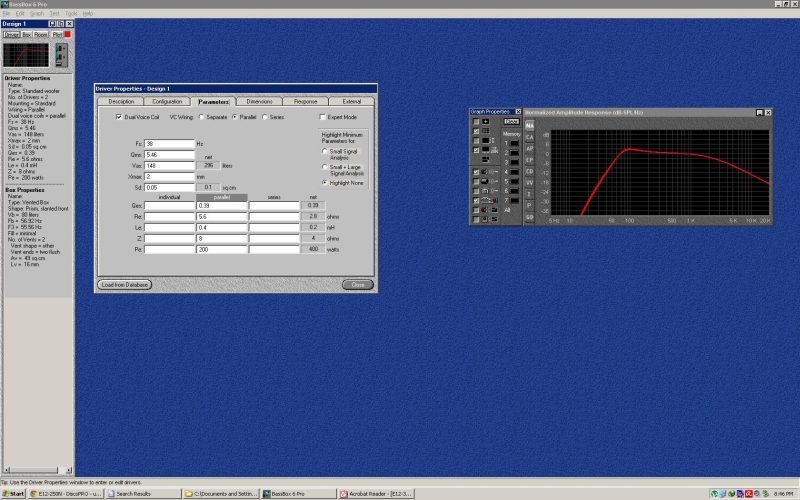Click the NA graph type button
800x500 pixels.
pos(530,126)
